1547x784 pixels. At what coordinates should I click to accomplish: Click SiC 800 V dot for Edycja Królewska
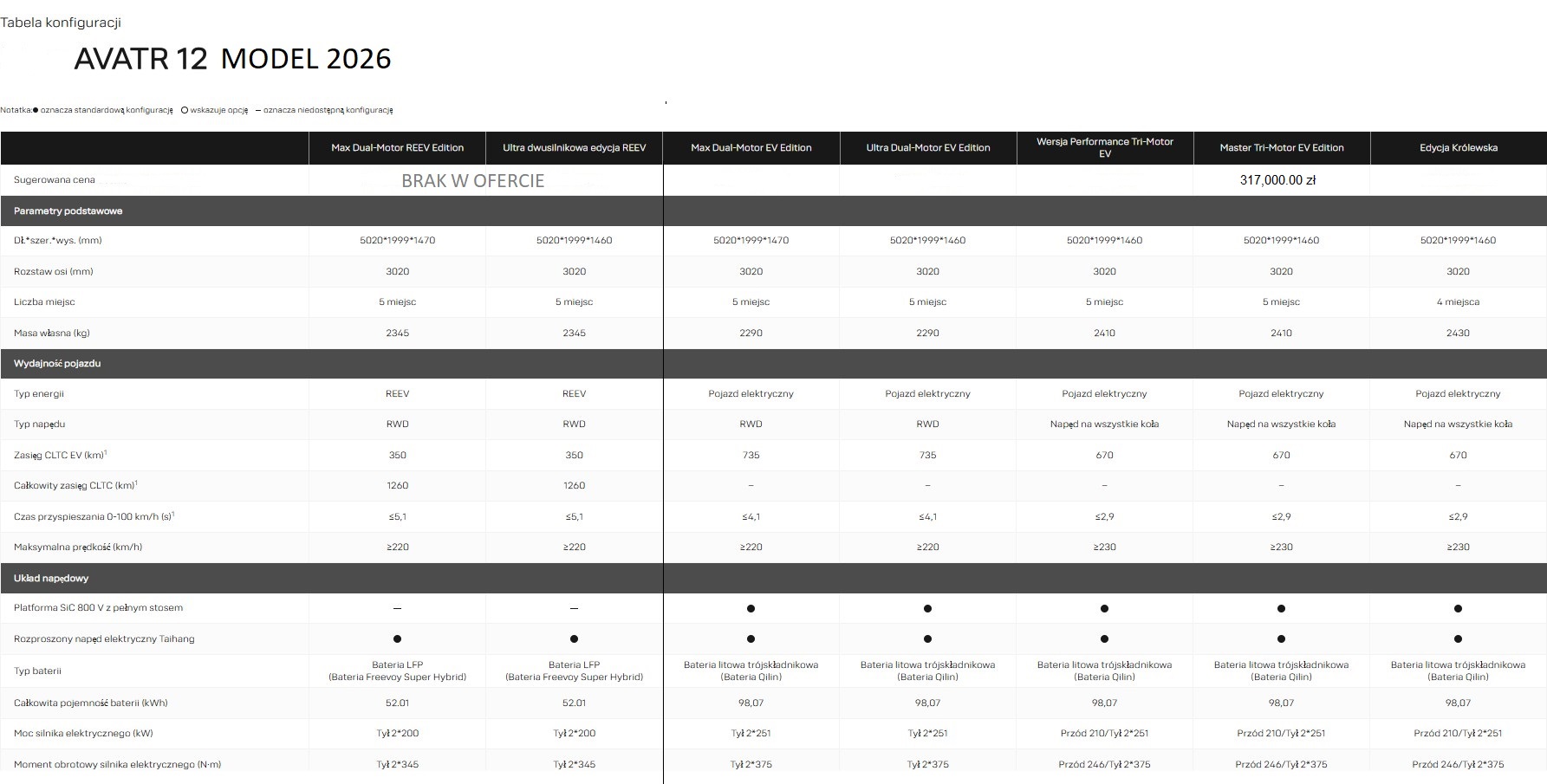click(x=1458, y=608)
